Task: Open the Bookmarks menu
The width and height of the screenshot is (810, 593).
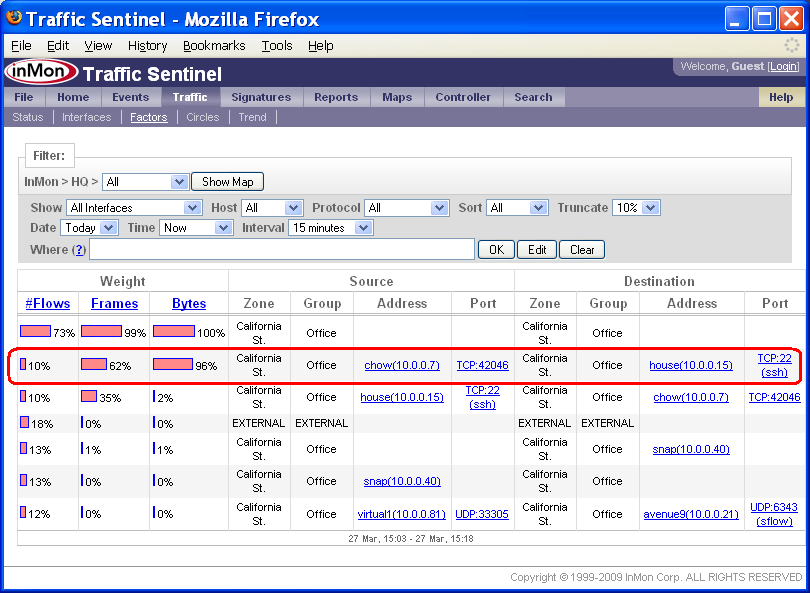Action: pos(214,46)
